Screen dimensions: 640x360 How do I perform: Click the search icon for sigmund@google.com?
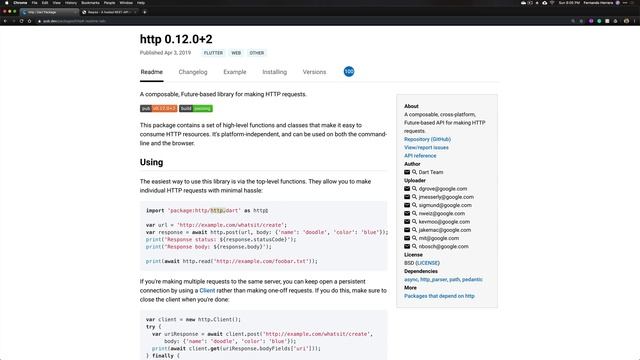pyautogui.click(x=414, y=205)
